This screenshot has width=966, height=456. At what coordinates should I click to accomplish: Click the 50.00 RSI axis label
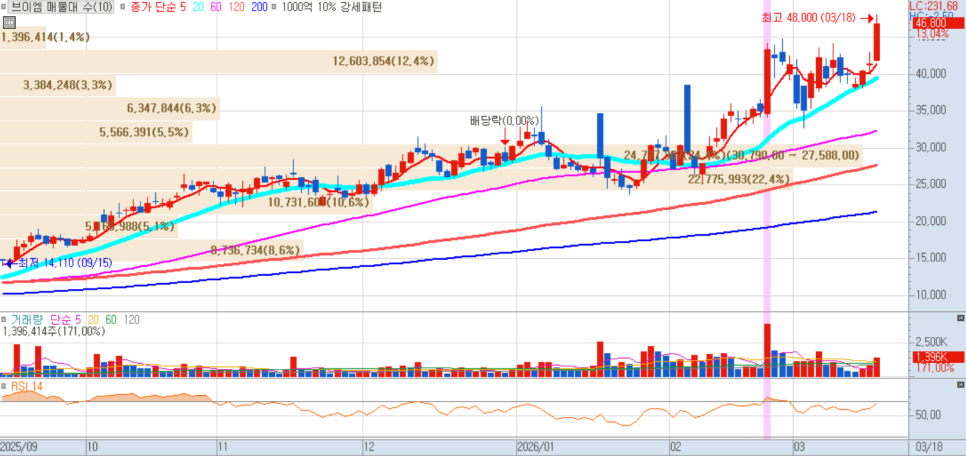928,415
